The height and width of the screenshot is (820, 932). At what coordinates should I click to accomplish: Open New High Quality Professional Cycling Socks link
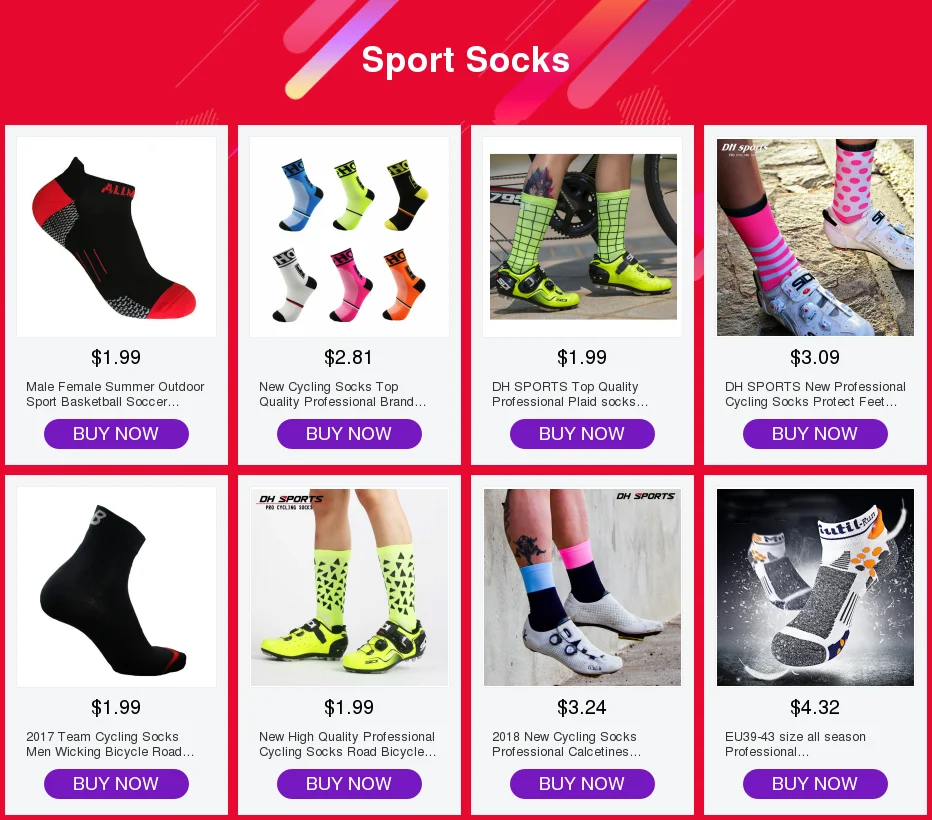tap(348, 744)
